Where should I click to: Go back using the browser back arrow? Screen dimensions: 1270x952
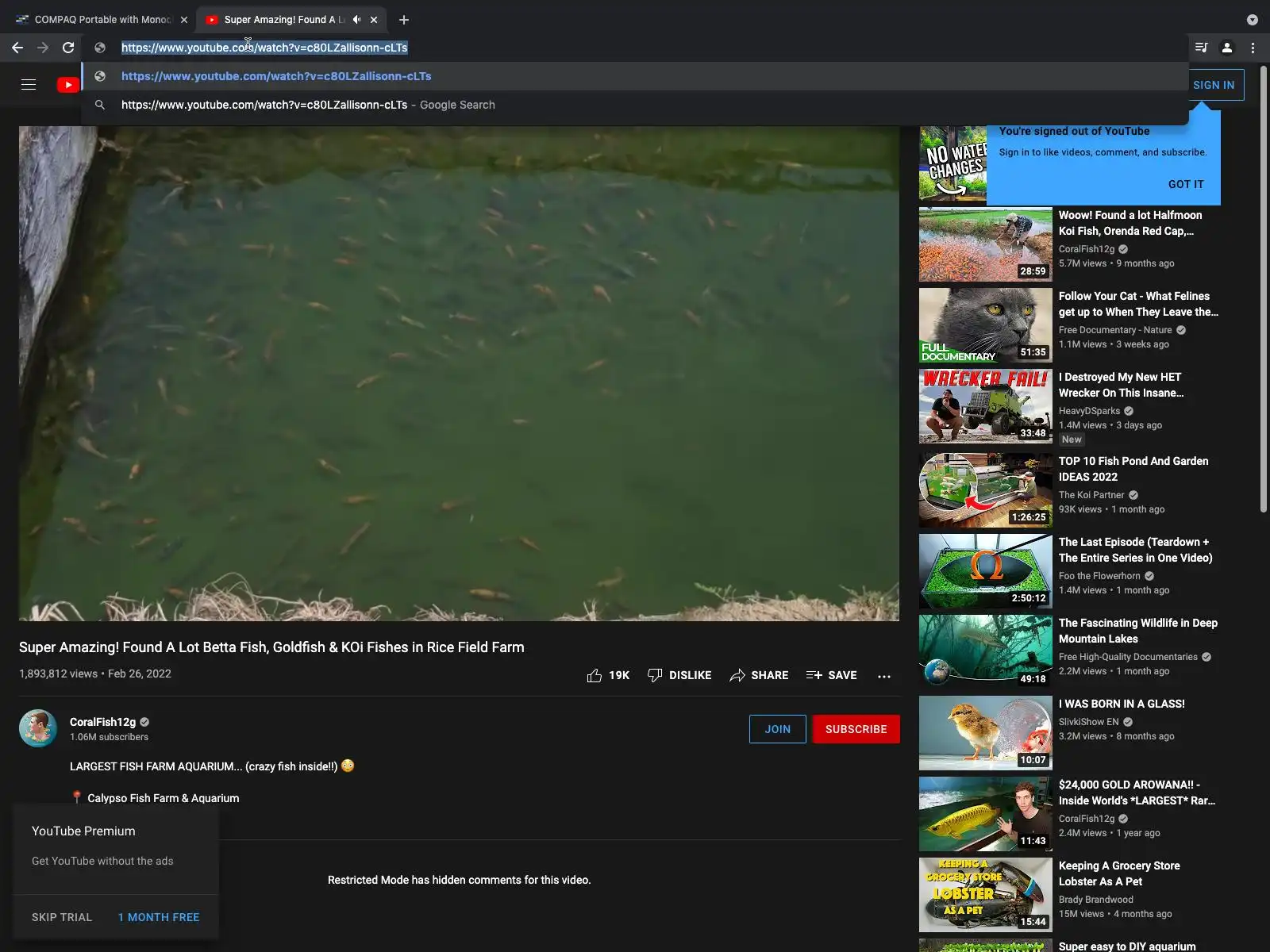[17, 48]
